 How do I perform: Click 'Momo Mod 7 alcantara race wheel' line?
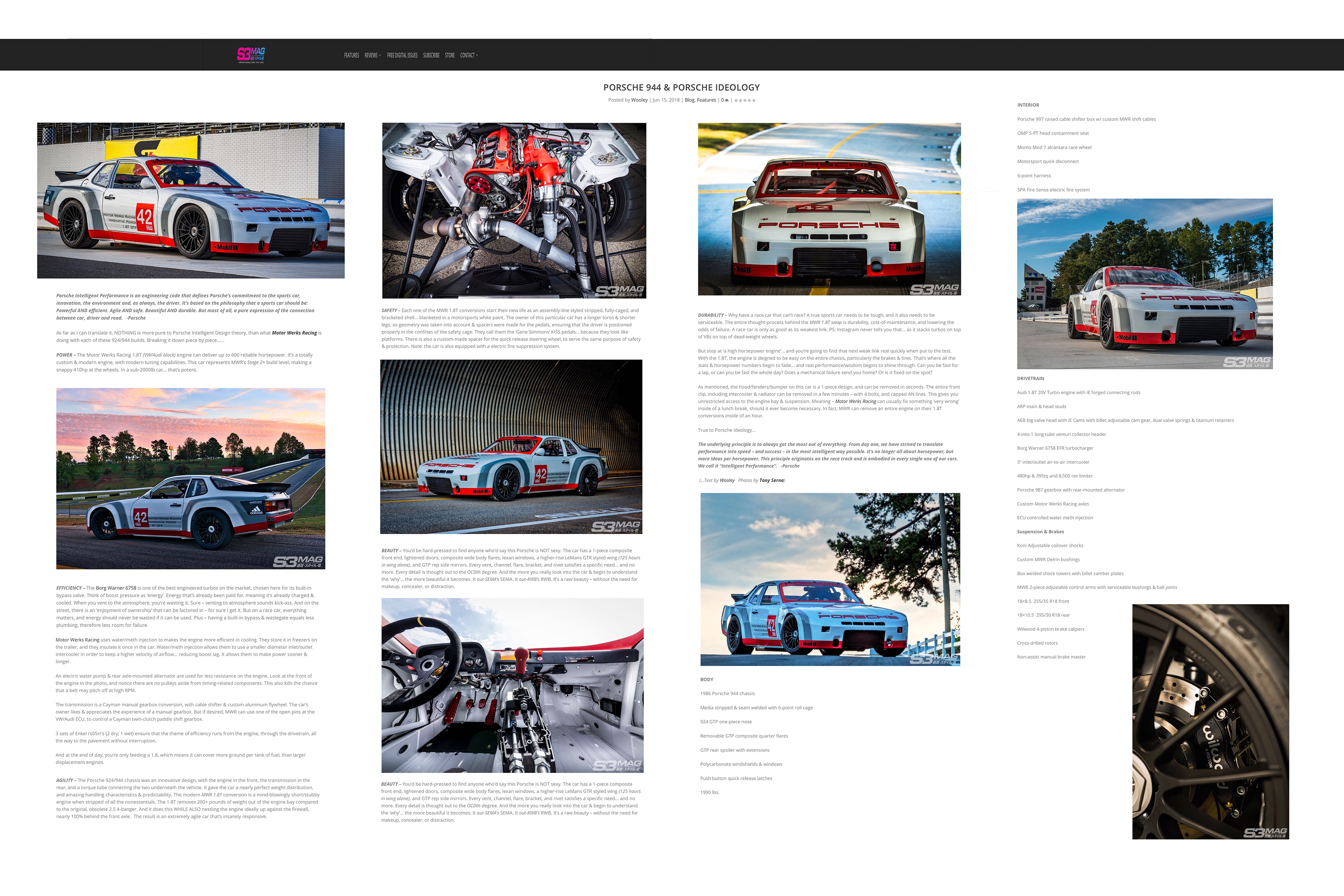(1054, 147)
